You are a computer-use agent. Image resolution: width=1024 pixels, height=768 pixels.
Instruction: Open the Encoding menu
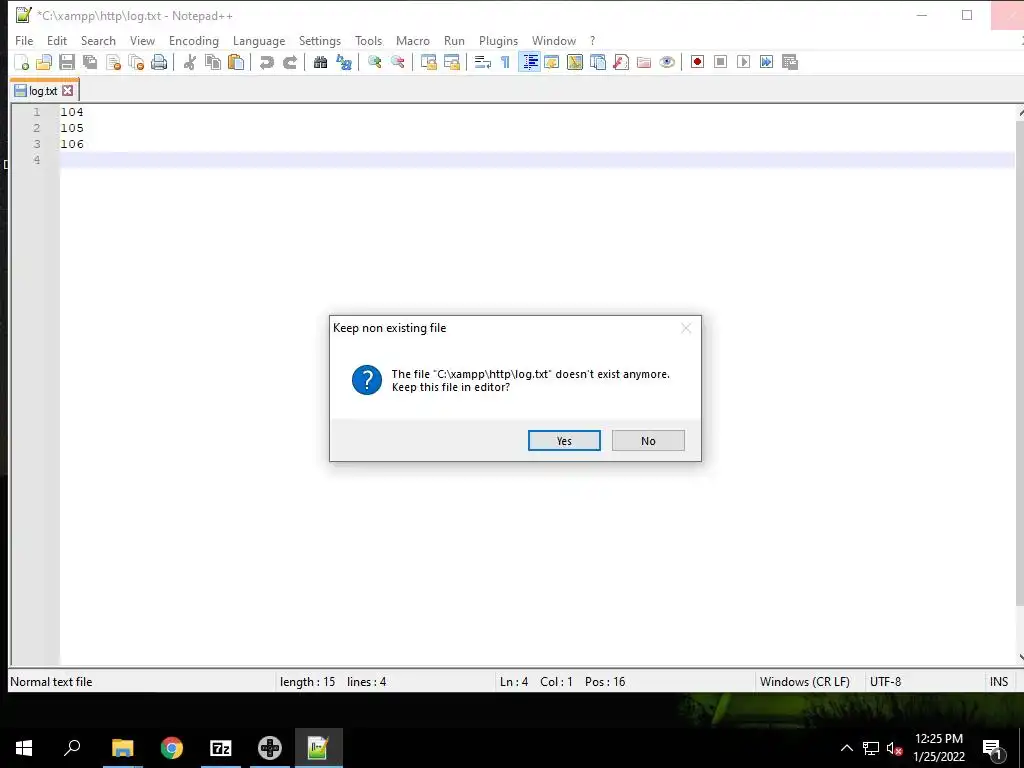(194, 40)
